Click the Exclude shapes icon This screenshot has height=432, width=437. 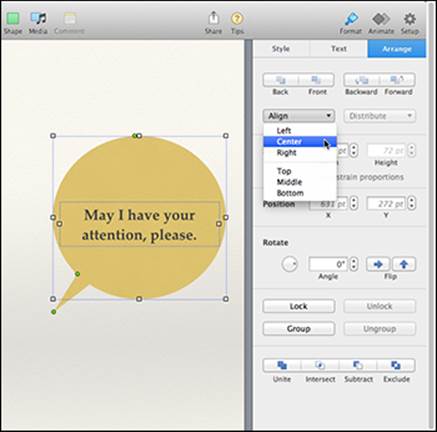(396, 365)
